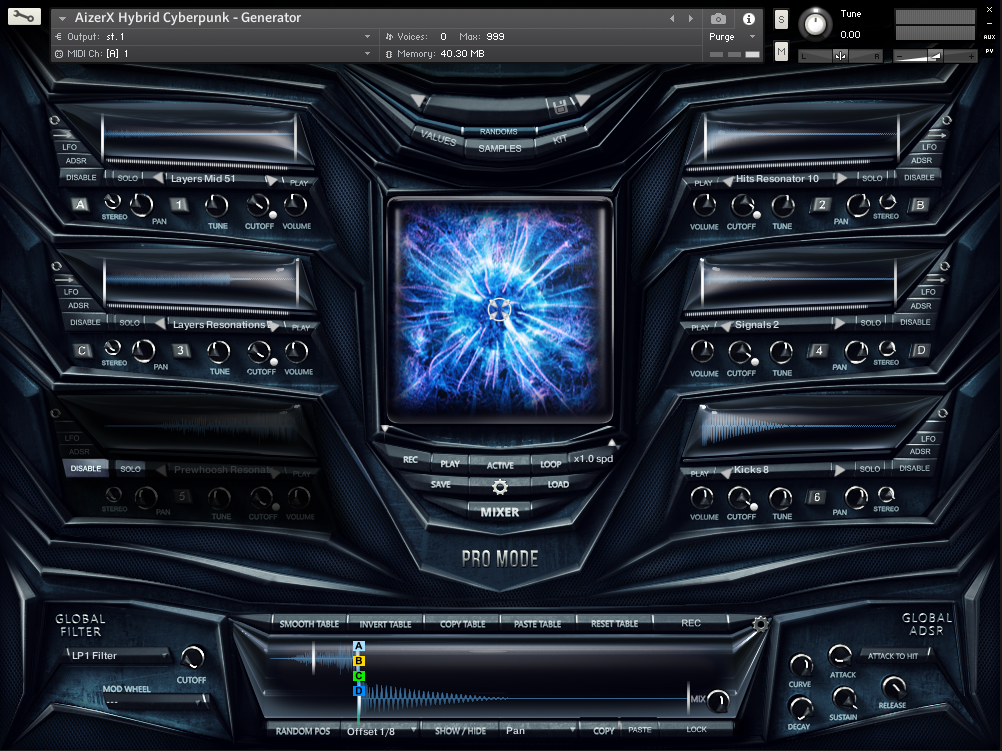Click the LOAD button under XY pad
This screenshot has width=1002, height=751.
click(558, 484)
